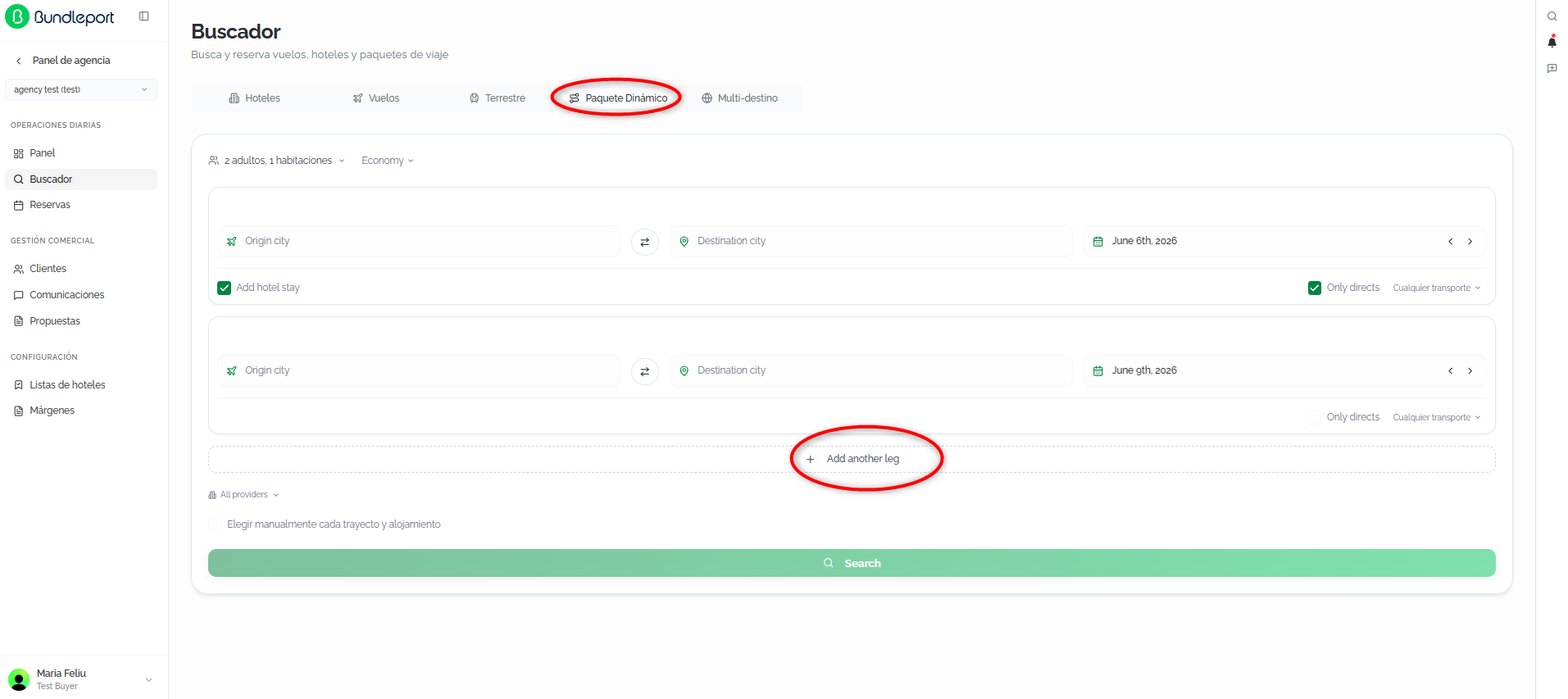This screenshot has height=699, width=1568.
Task: Open the top-right search icon
Action: coord(1552,16)
